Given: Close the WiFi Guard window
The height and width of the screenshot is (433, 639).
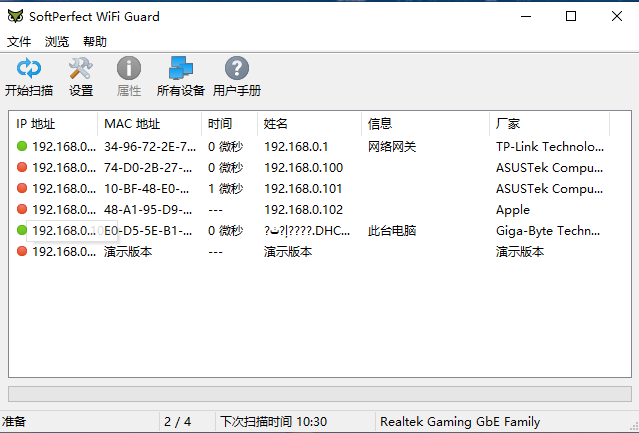Looking at the screenshot, I should (x=617, y=16).
